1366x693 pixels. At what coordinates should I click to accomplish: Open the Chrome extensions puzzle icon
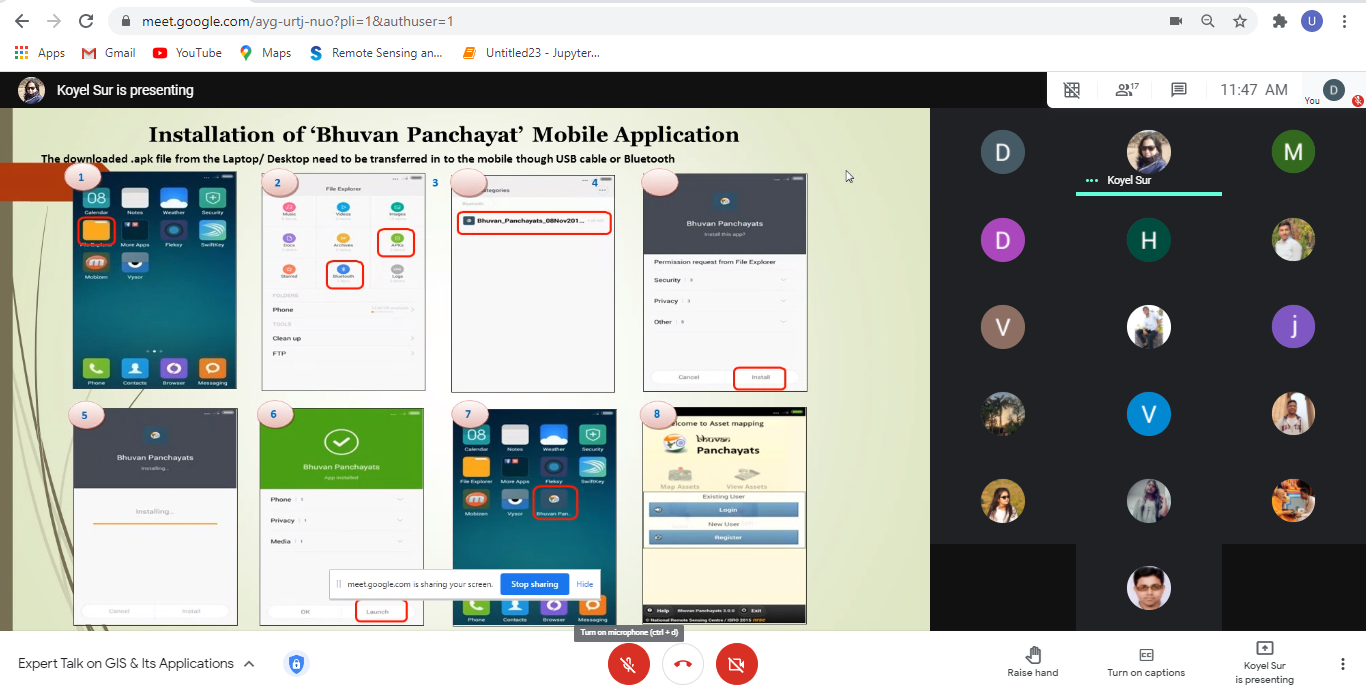click(1279, 21)
